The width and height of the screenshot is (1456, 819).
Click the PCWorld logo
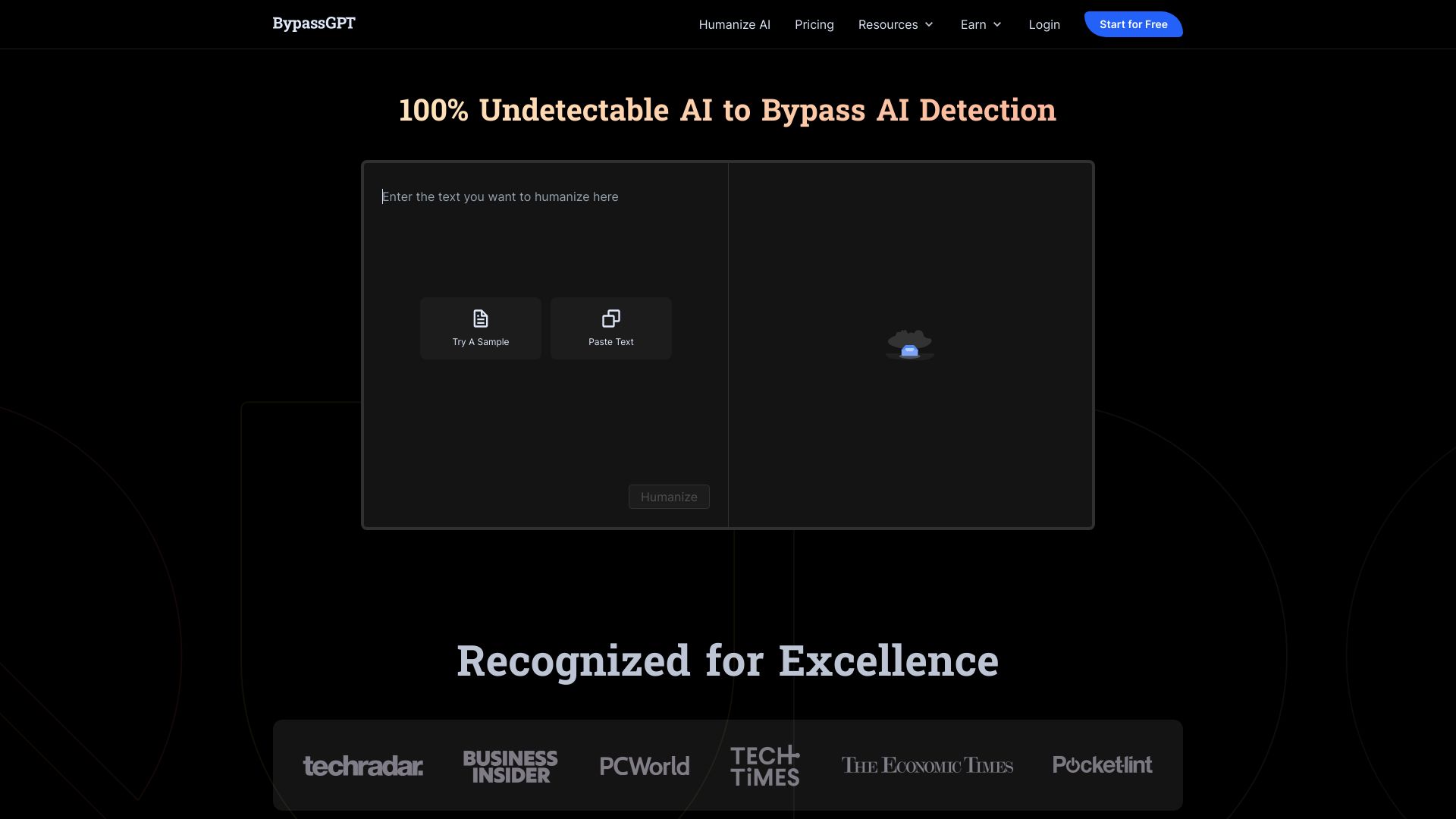point(644,766)
